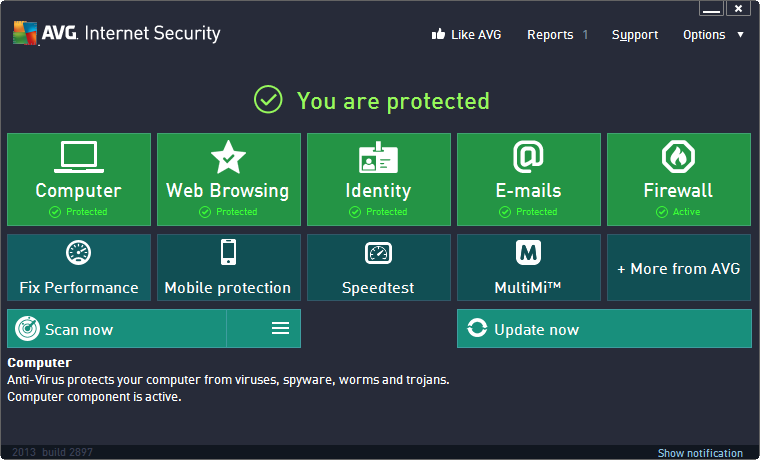Click the Like AVG thumbs-up icon
The width and height of the screenshot is (760, 460).
tap(437, 34)
